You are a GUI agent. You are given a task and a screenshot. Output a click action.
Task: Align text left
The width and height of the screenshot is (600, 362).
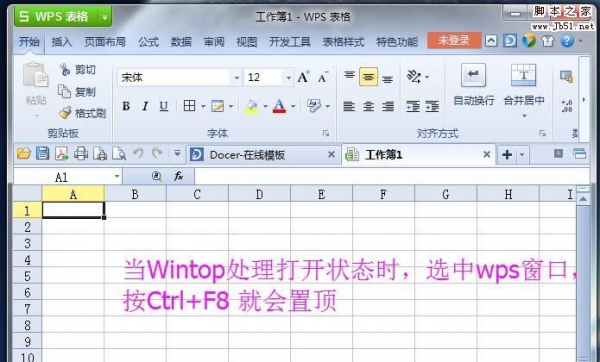[x=349, y=106]
